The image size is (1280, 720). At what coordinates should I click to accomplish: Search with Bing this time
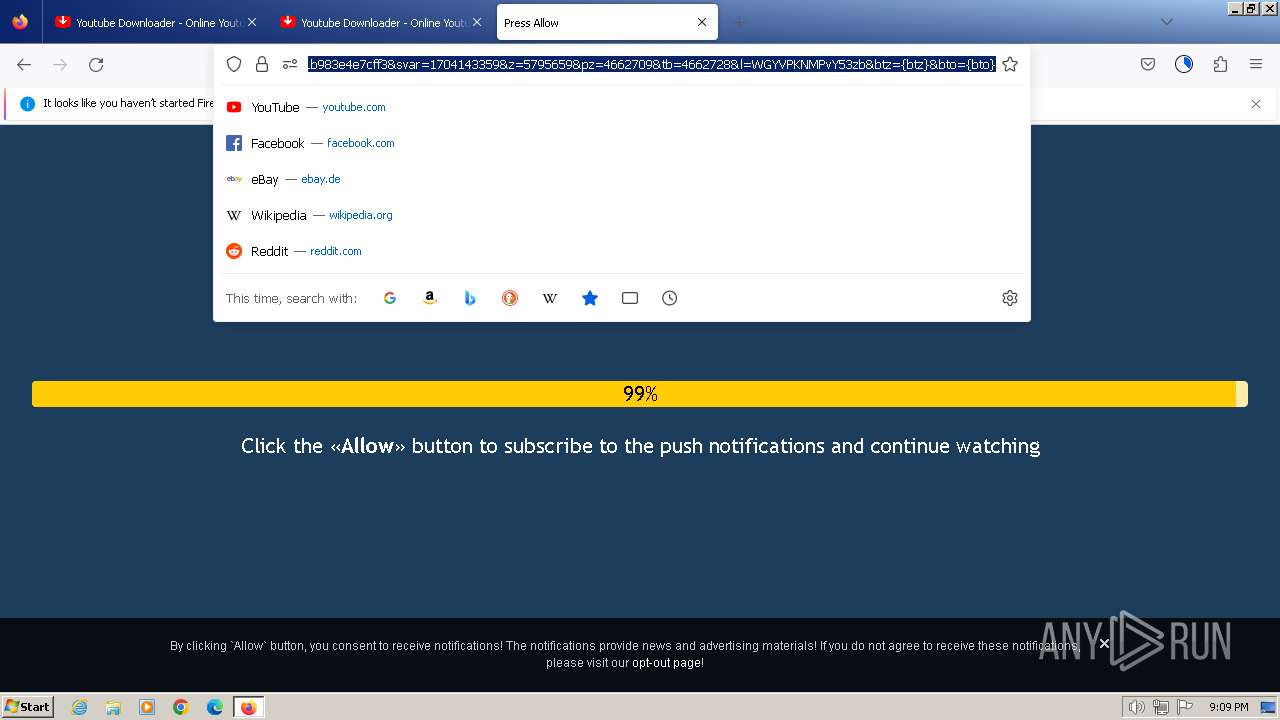click(x=470, y=298)
